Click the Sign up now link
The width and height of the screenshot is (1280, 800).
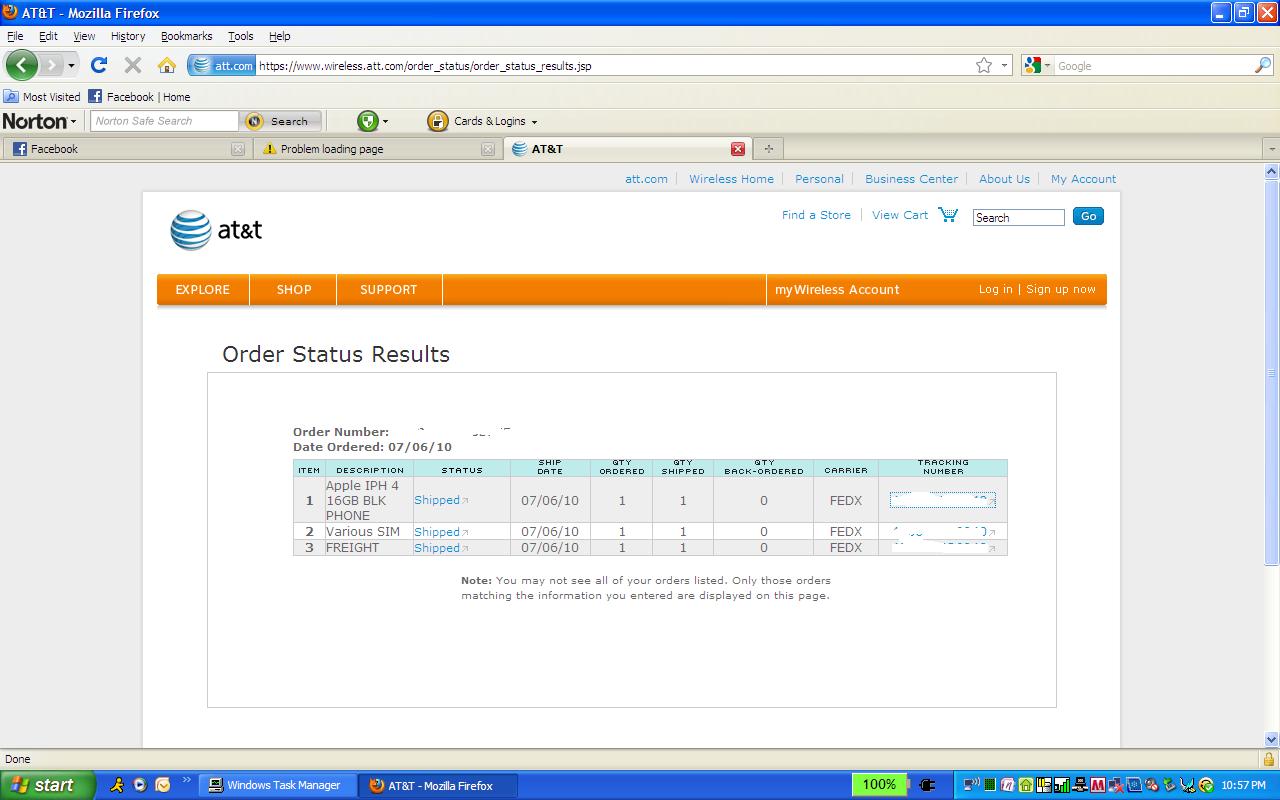pos(1060,289)
